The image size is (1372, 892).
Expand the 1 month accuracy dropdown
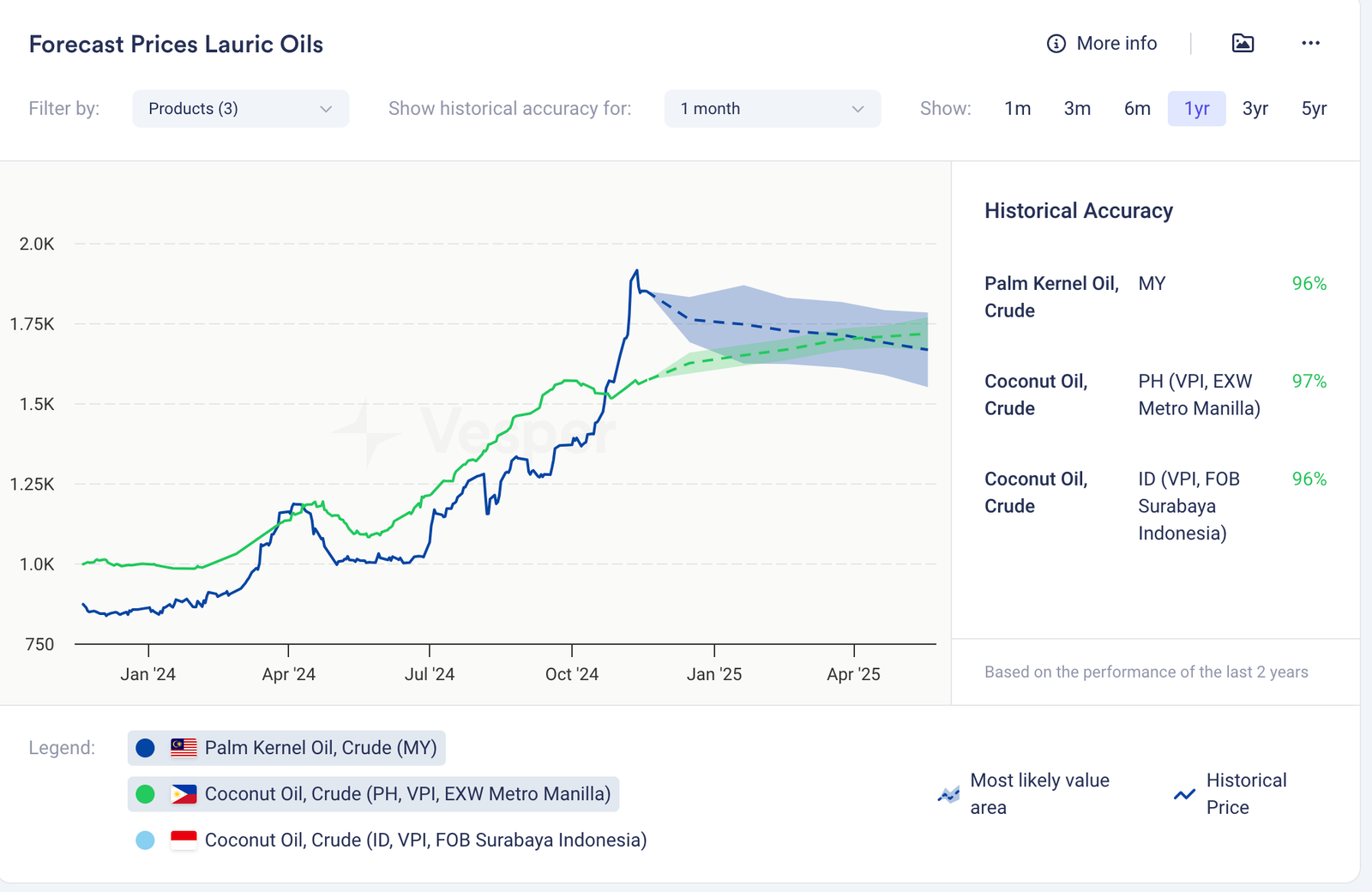tap(772, 109)
